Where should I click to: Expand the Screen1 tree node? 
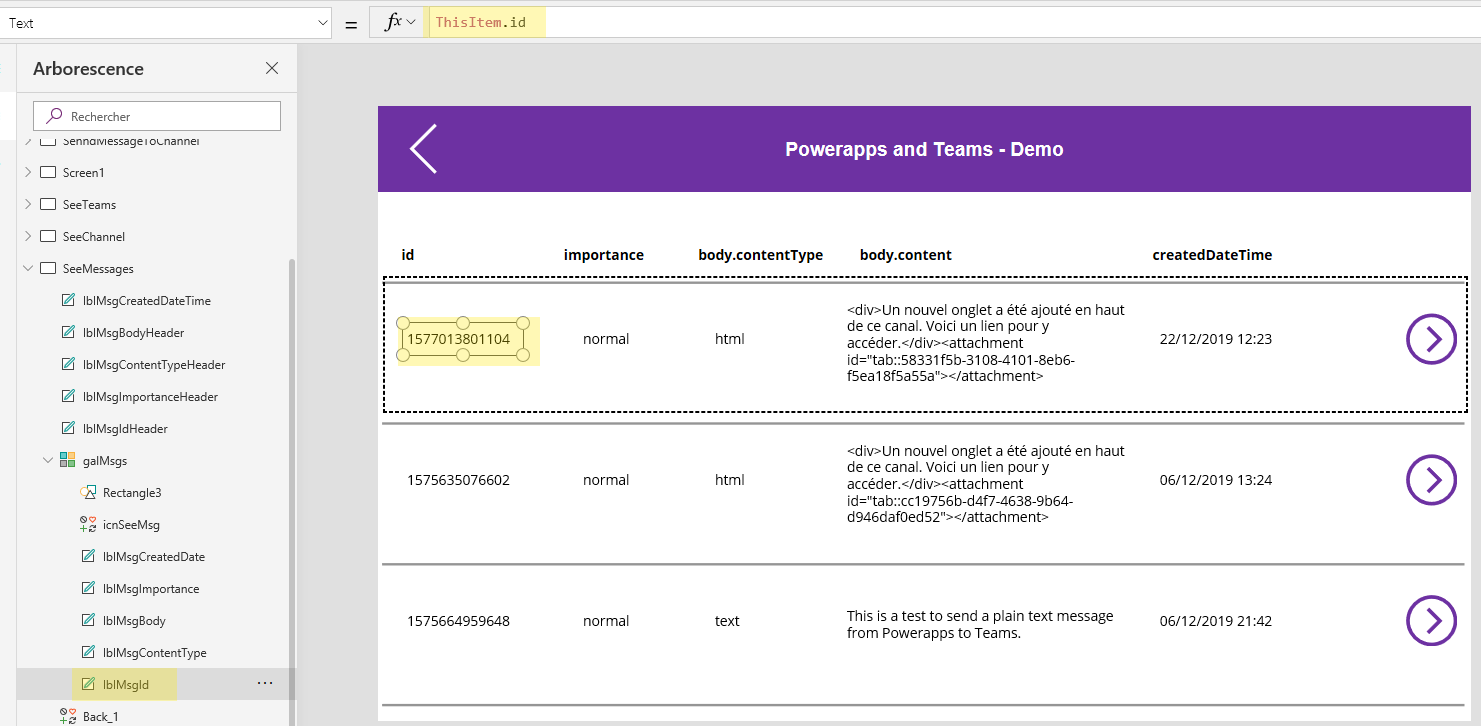(26, 172)
